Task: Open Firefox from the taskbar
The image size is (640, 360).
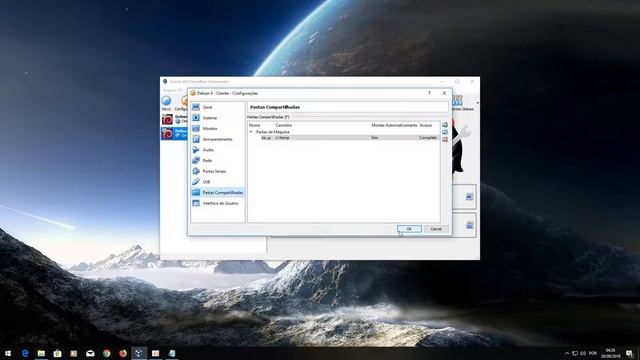Action: [123, 353]
